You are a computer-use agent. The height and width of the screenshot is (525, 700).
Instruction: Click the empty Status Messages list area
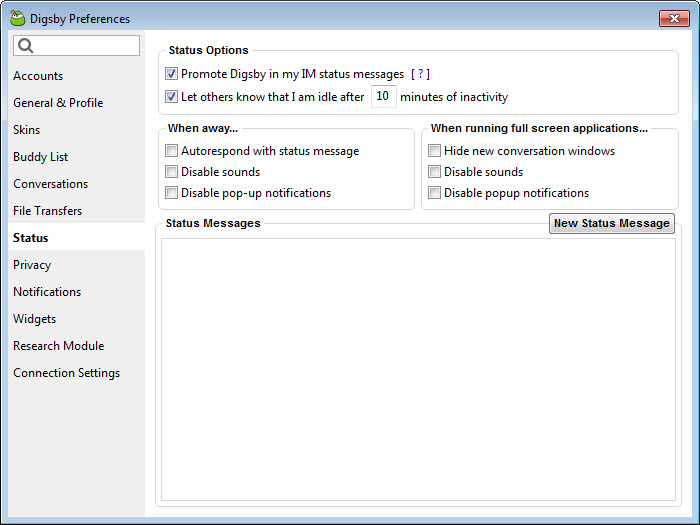tap(418, 369)
